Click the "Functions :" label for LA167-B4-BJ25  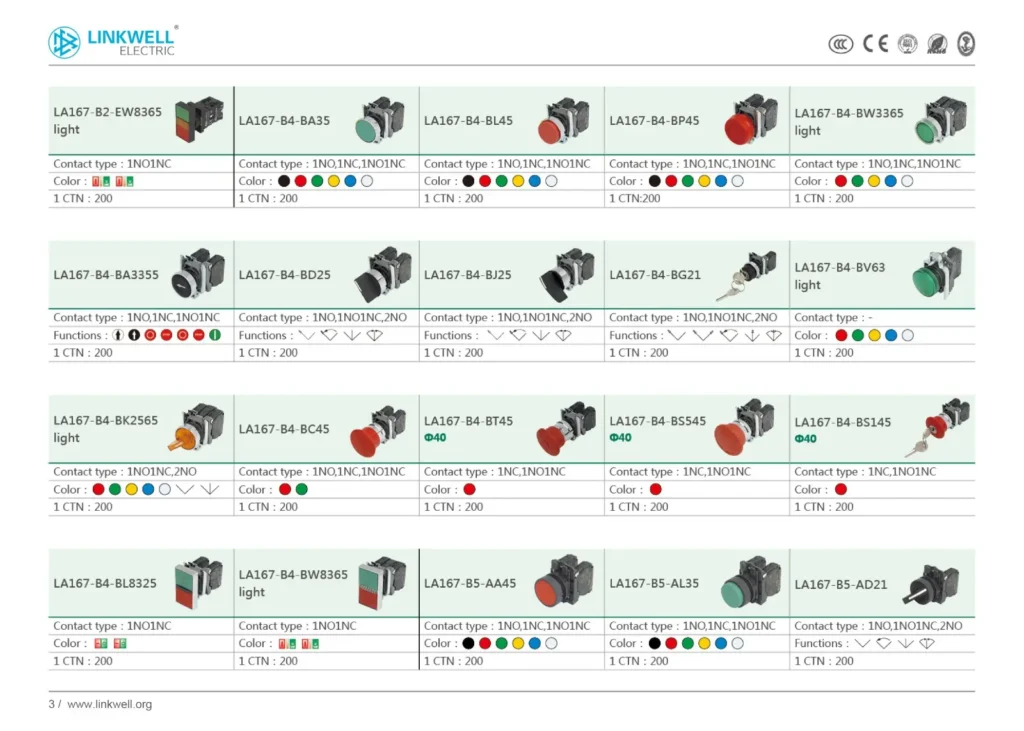[451, 335]
